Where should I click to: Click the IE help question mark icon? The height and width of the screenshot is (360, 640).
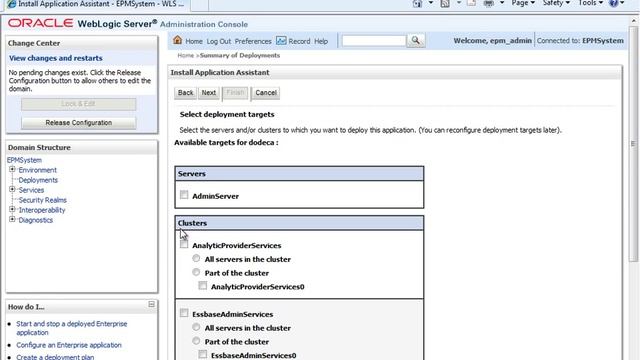613,3
